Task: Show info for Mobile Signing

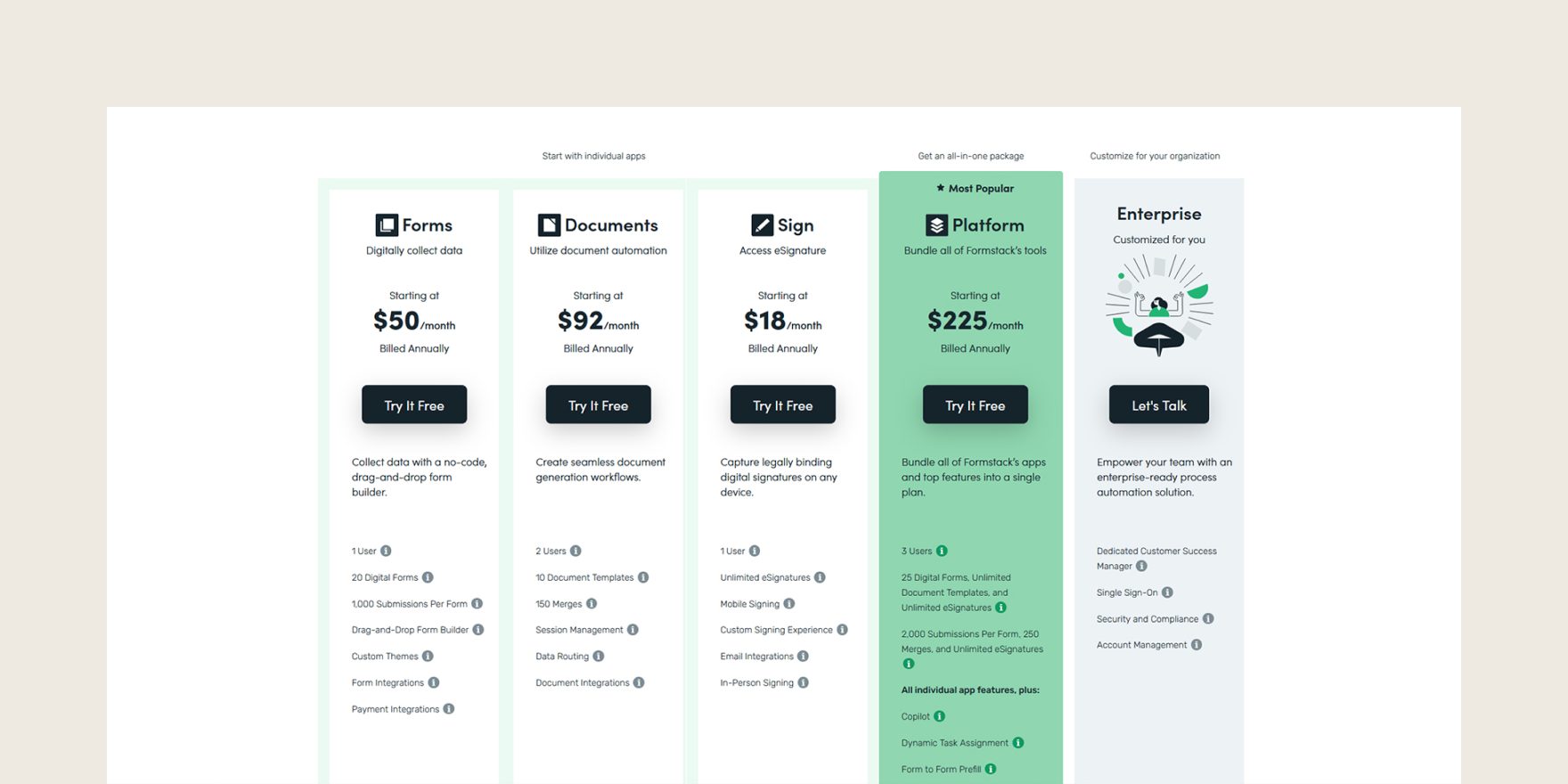Action: [x=789, y=603]
